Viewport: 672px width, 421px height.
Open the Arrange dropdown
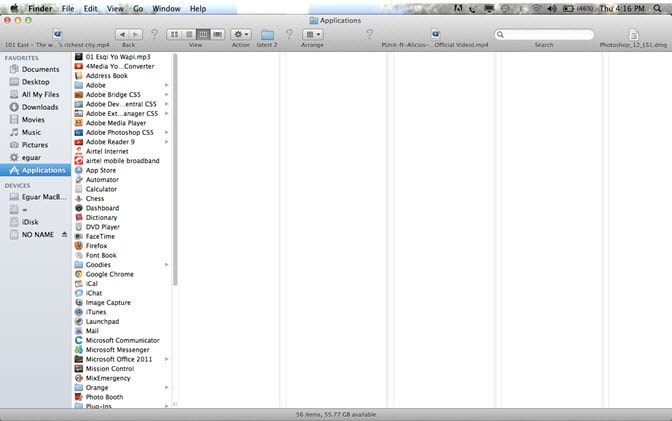click(x=312, y=34)
